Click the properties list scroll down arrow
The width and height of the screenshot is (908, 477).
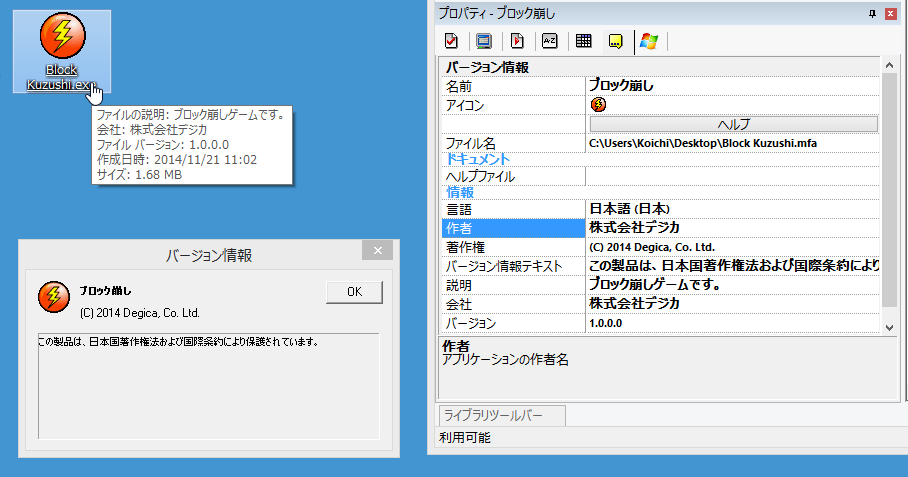click(889, 328)
